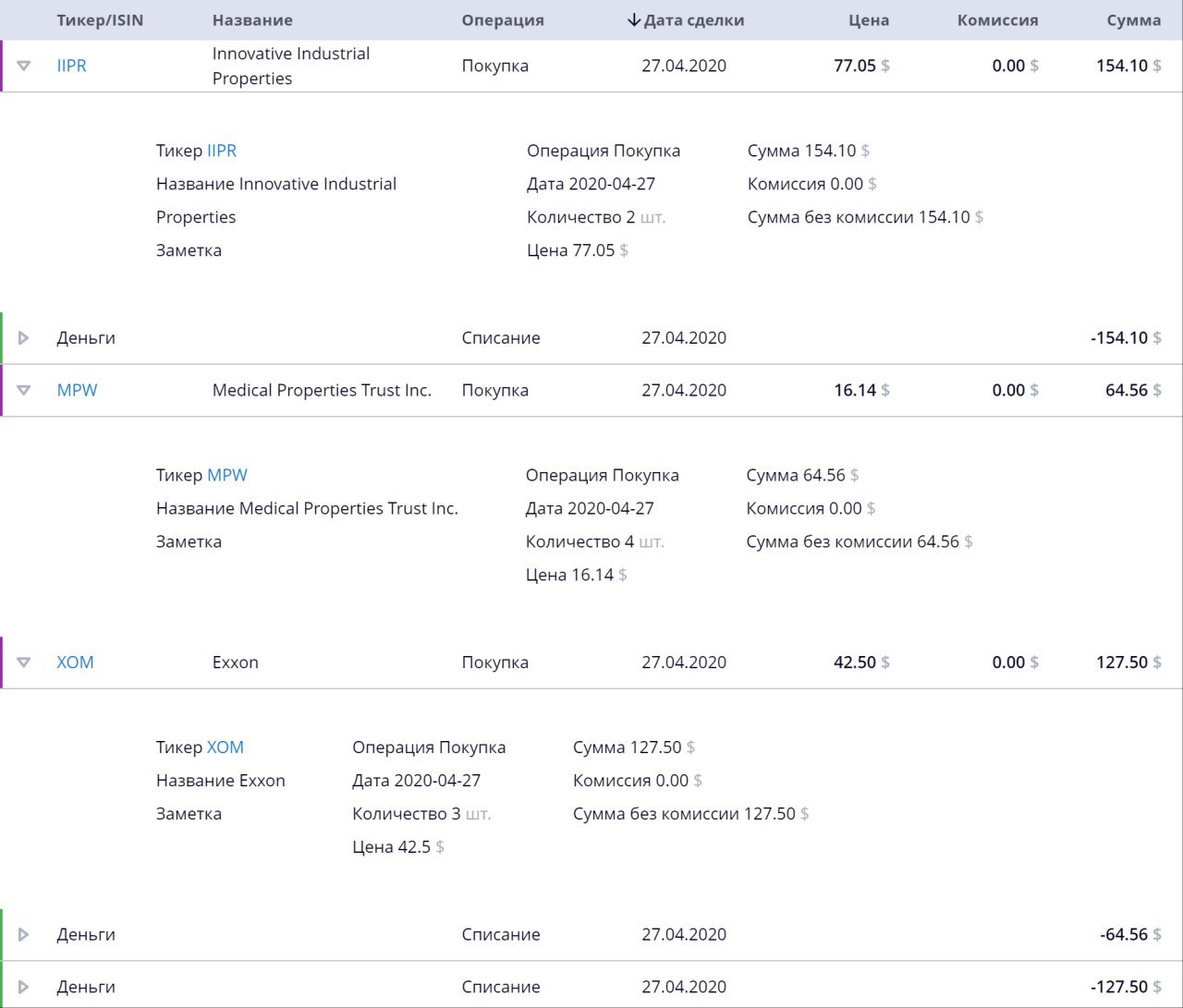Click sum cell 127.50 $ in XOM row
Screen dimensions: 1183x1008
pyautogui.click(x=1128, y=662)
